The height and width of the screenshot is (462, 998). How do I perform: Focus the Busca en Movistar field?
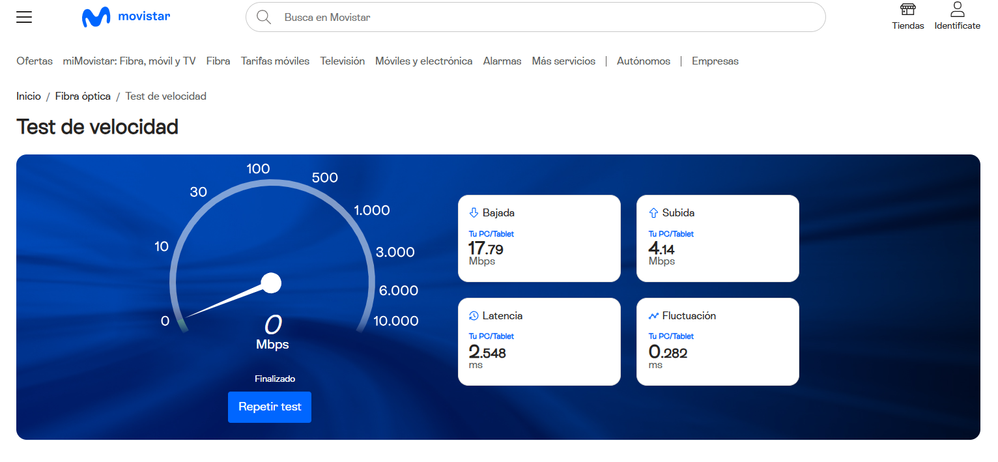[x=540, y=17]
